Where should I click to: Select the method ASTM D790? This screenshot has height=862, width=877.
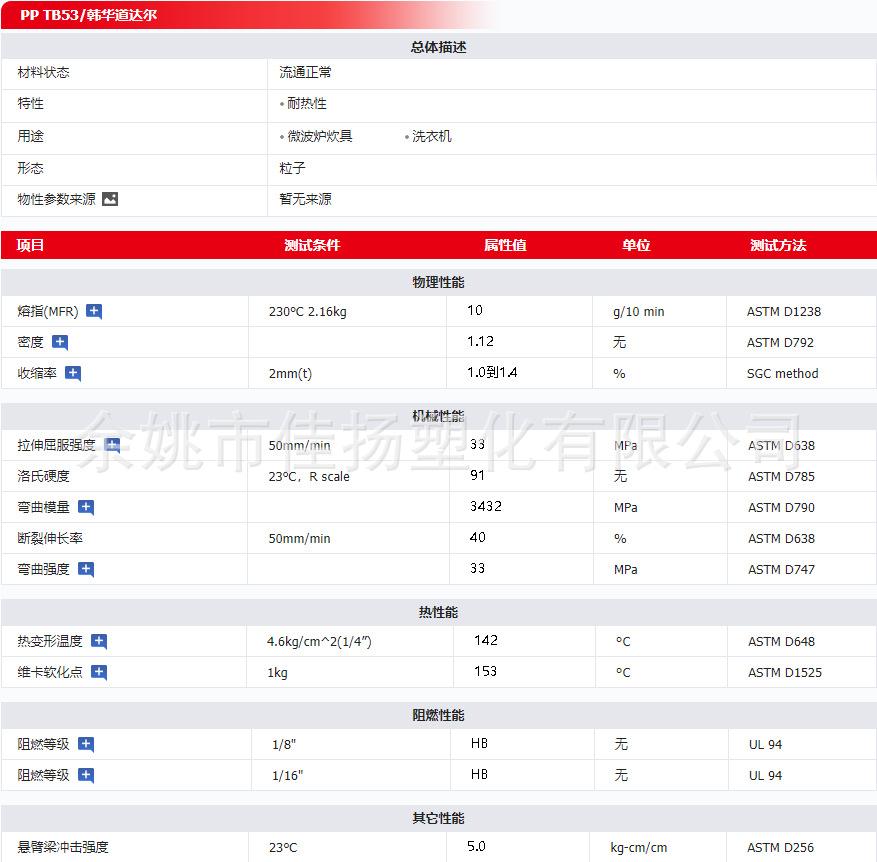click(781, 507)
